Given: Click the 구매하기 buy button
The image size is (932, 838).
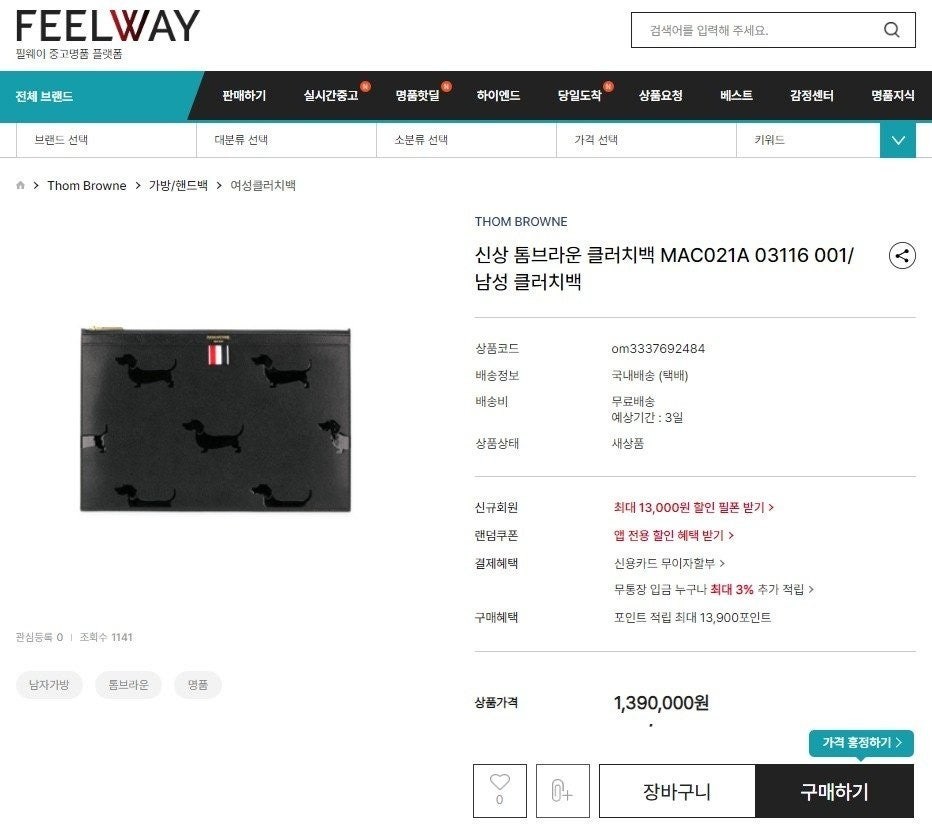Looking at the screenshot, I should tap(835, 791).
